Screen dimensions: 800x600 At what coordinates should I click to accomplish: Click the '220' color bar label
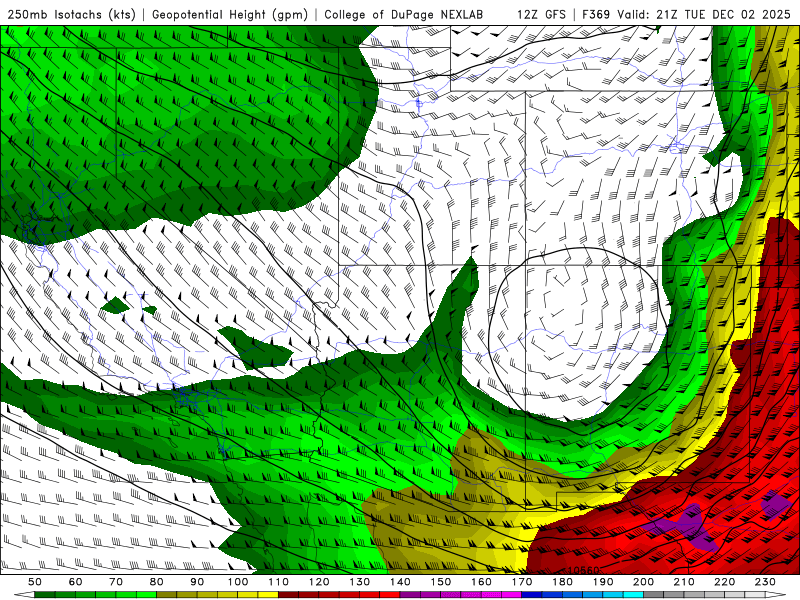[725, 582]
